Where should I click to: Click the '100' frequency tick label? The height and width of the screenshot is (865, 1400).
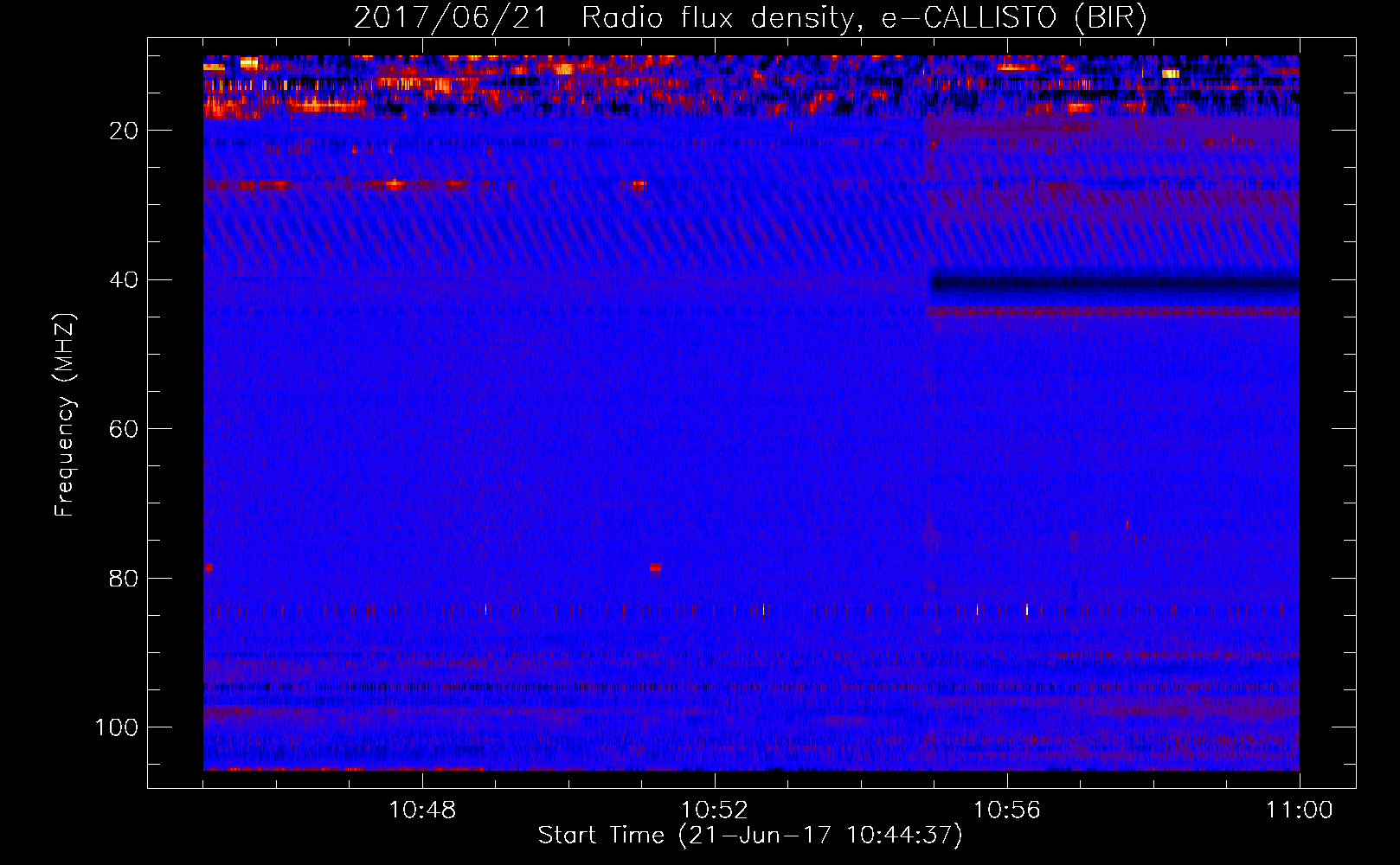coord(117,727)
